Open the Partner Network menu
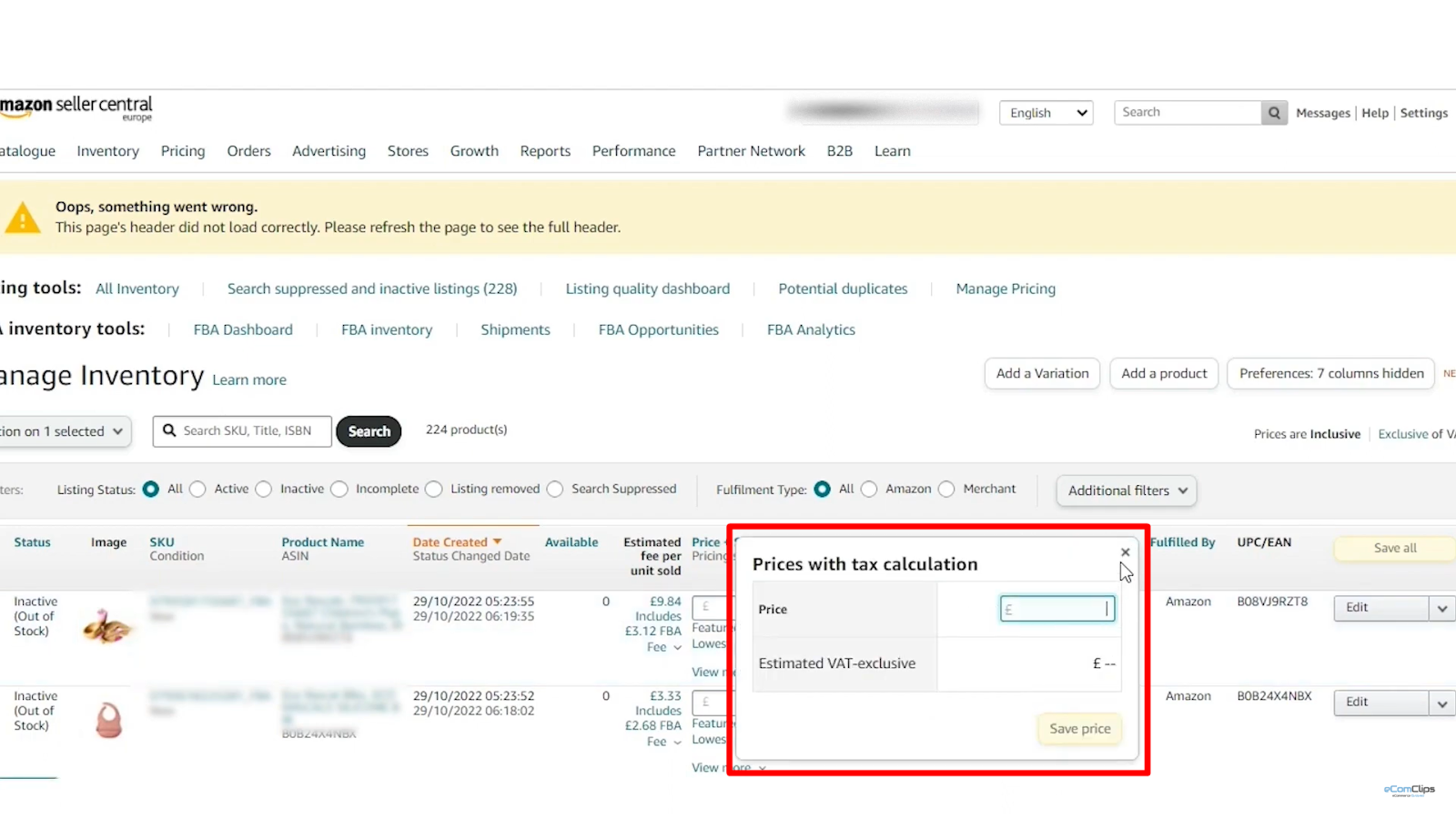The width and height of the screenshot is (1456, 819). click(752, 151)
